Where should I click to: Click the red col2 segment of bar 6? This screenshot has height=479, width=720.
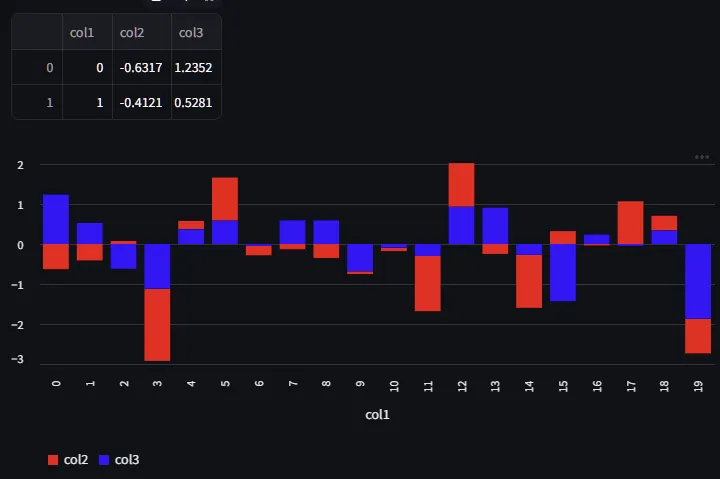(259, 251)
